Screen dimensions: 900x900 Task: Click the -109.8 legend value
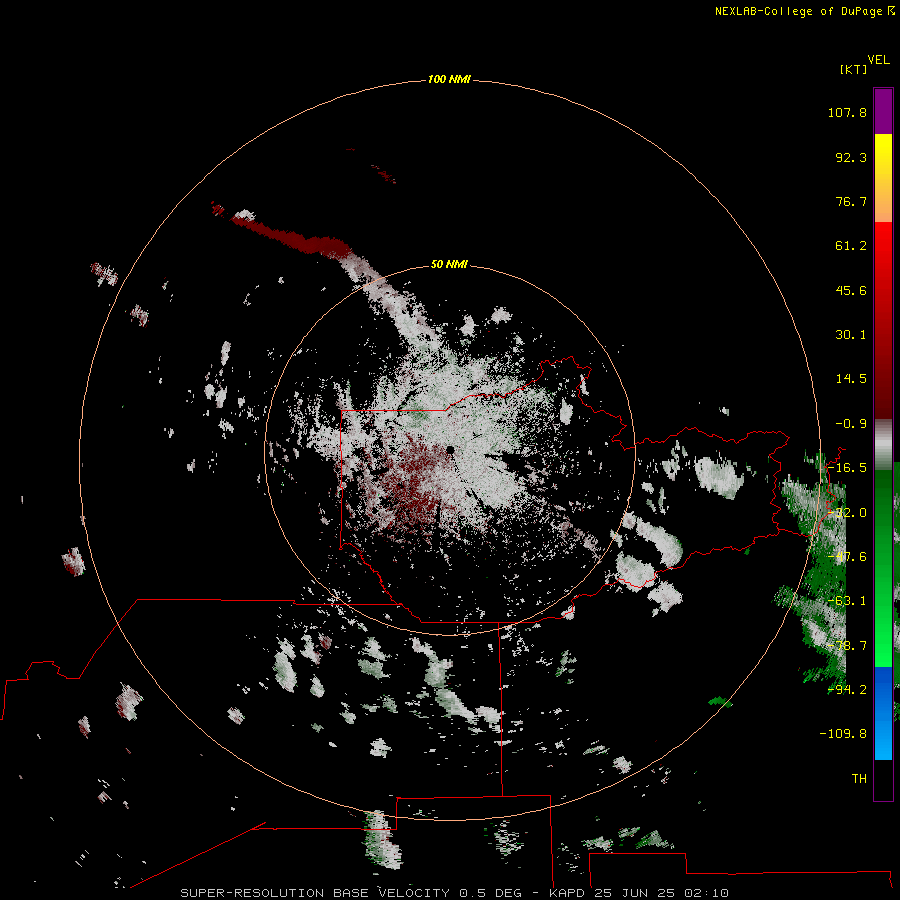click(x=843, y=734)
